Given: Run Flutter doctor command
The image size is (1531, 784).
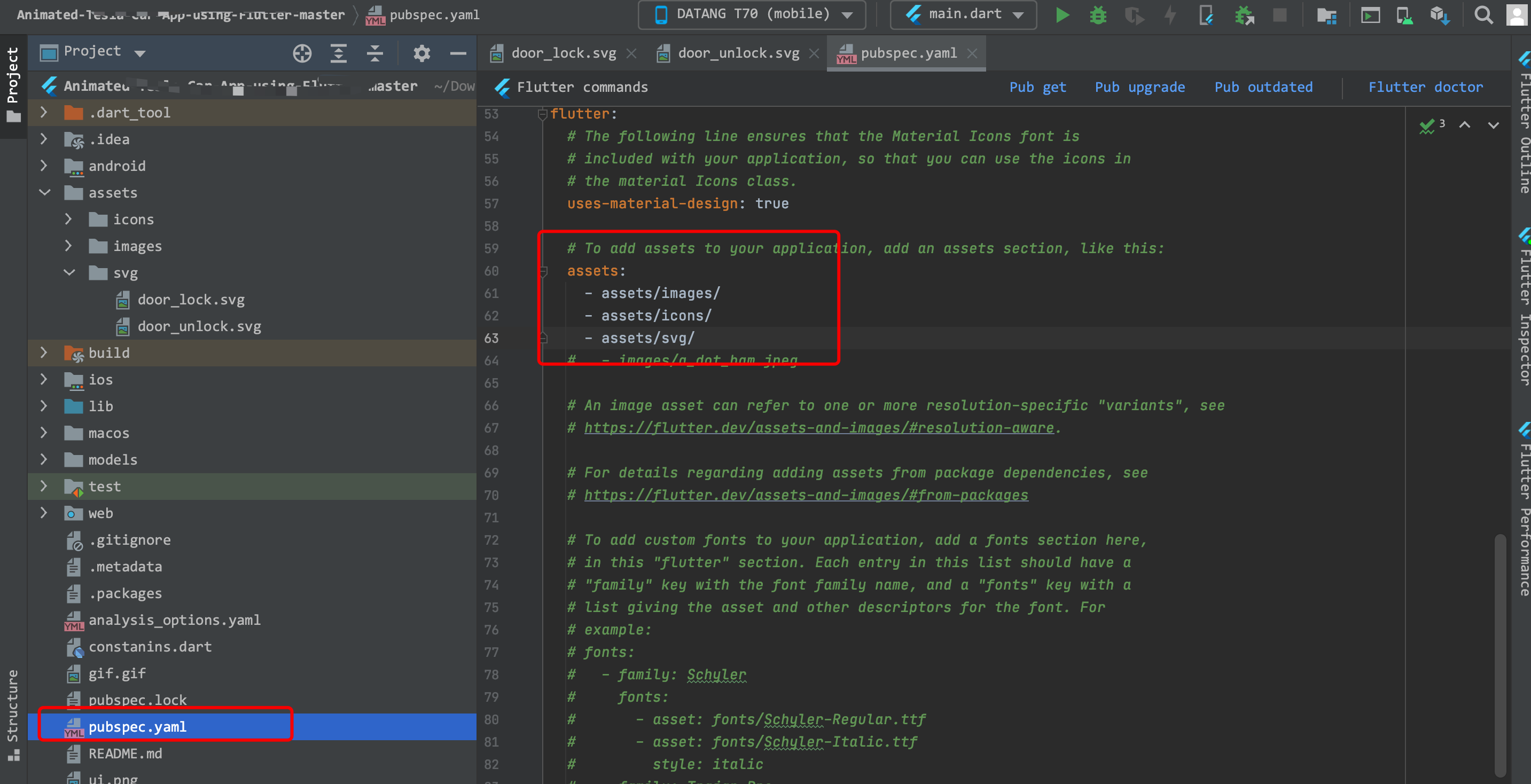Looking at the screenshot, I should (x=1425, y=88).
